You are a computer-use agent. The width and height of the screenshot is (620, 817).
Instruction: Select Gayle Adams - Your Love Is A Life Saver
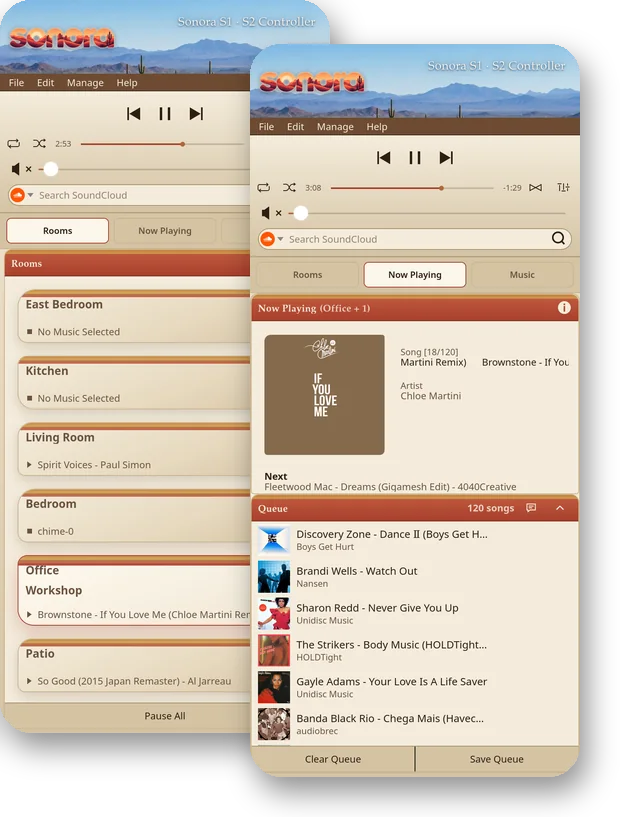pos(415,687)
